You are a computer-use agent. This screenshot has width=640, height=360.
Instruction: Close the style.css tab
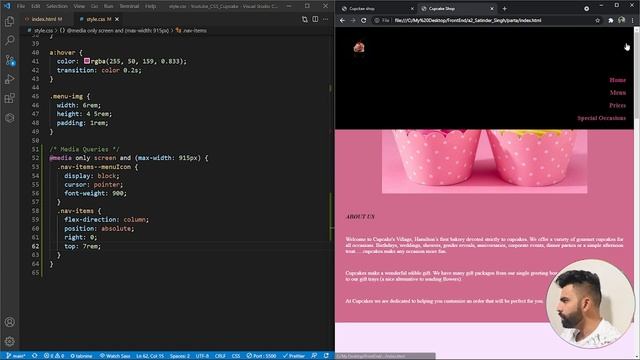pos(117,19)
